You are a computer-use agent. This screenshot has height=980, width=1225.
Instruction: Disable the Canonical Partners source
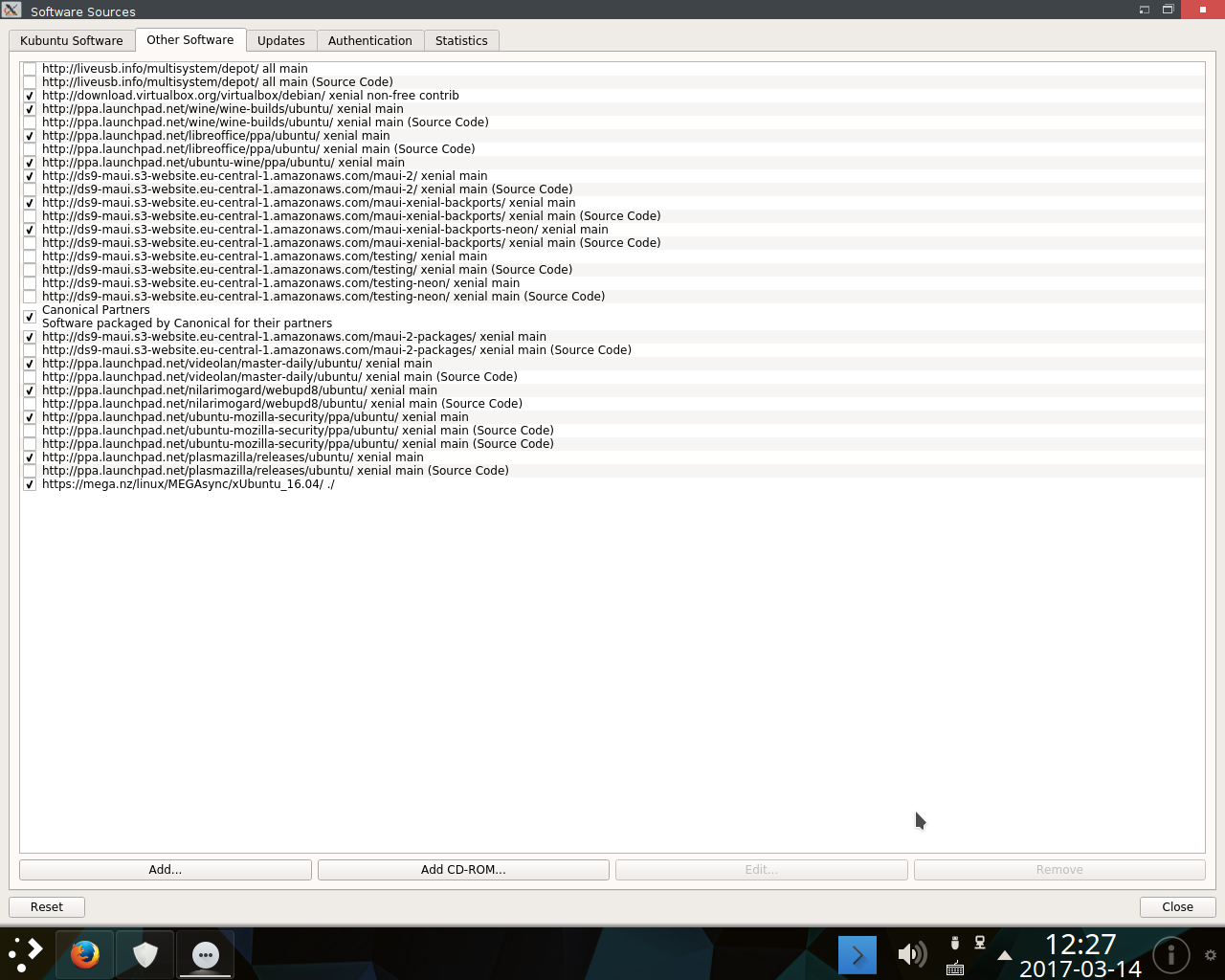click(30, 317)
